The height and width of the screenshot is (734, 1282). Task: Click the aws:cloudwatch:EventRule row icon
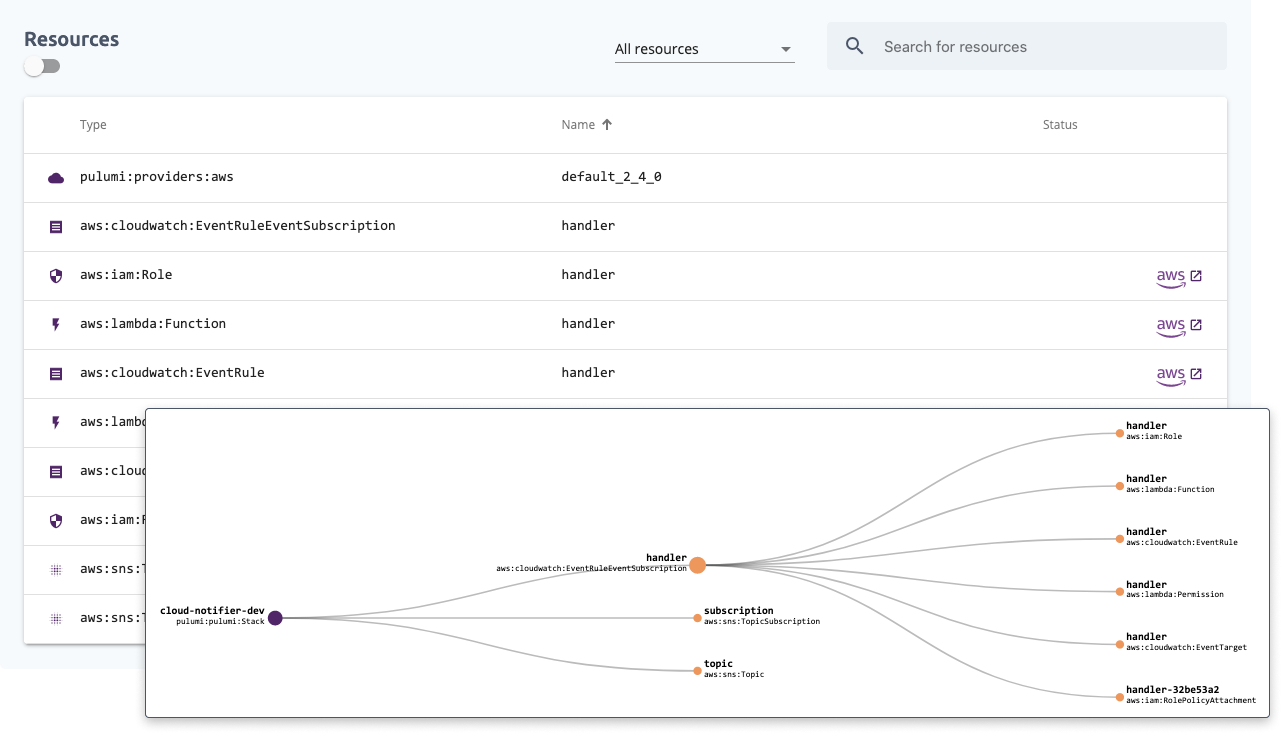click(x=56, y=373)
